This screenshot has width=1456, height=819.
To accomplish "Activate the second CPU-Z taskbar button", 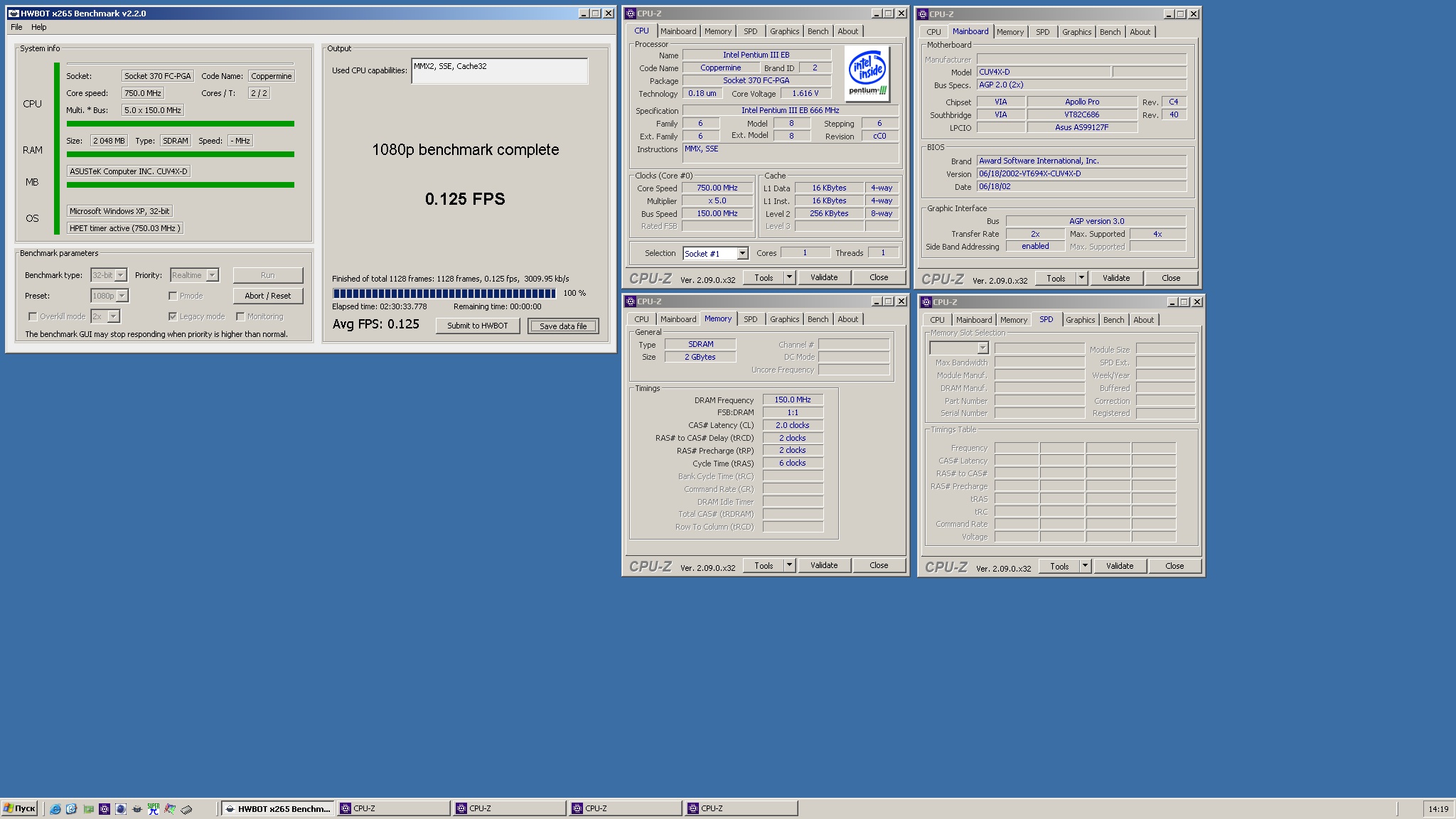I will tap(510, 808).
